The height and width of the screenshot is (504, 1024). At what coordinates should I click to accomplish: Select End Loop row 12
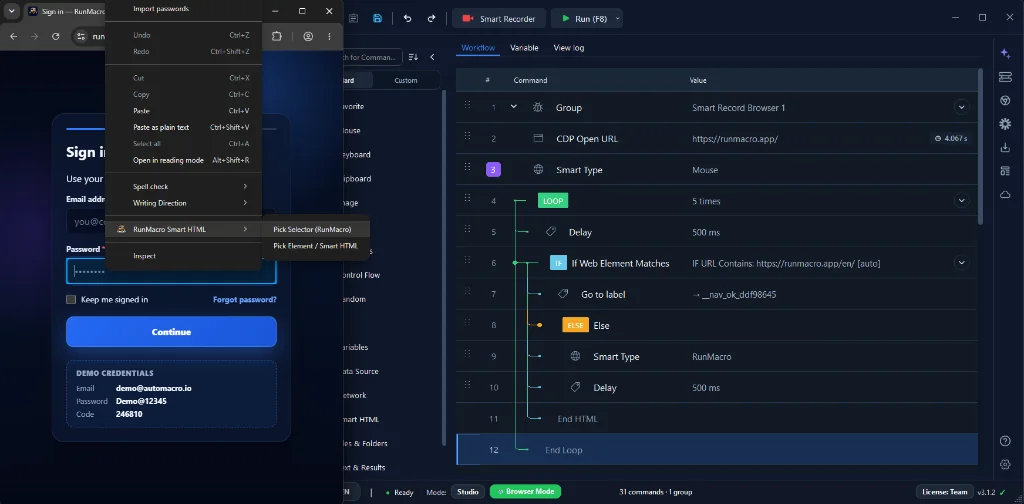click(717, 450)
